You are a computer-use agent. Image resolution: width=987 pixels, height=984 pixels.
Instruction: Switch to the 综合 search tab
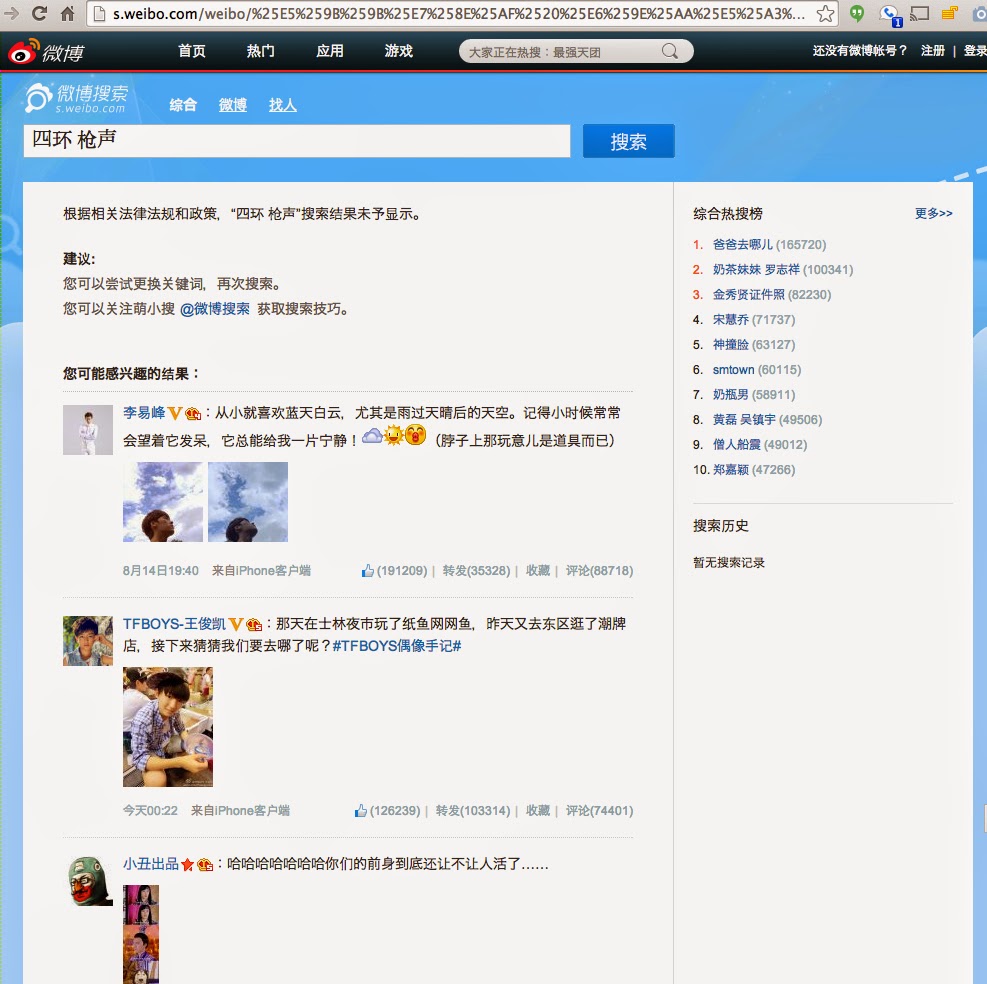183,105
